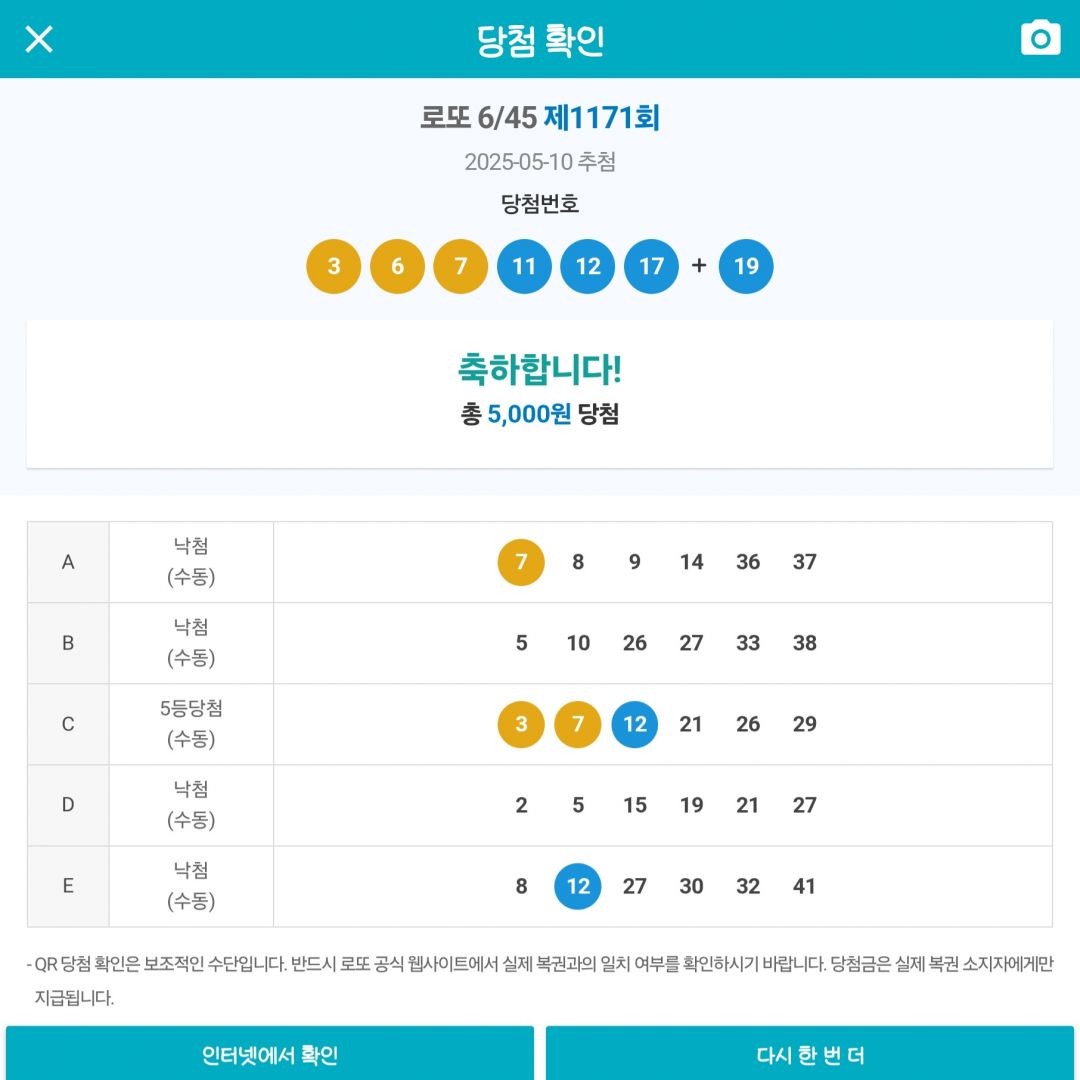The width and height of the screenshot is (1080, 1080).
Task: Click blue winning ball 11
Action: [x=524, y=266]
